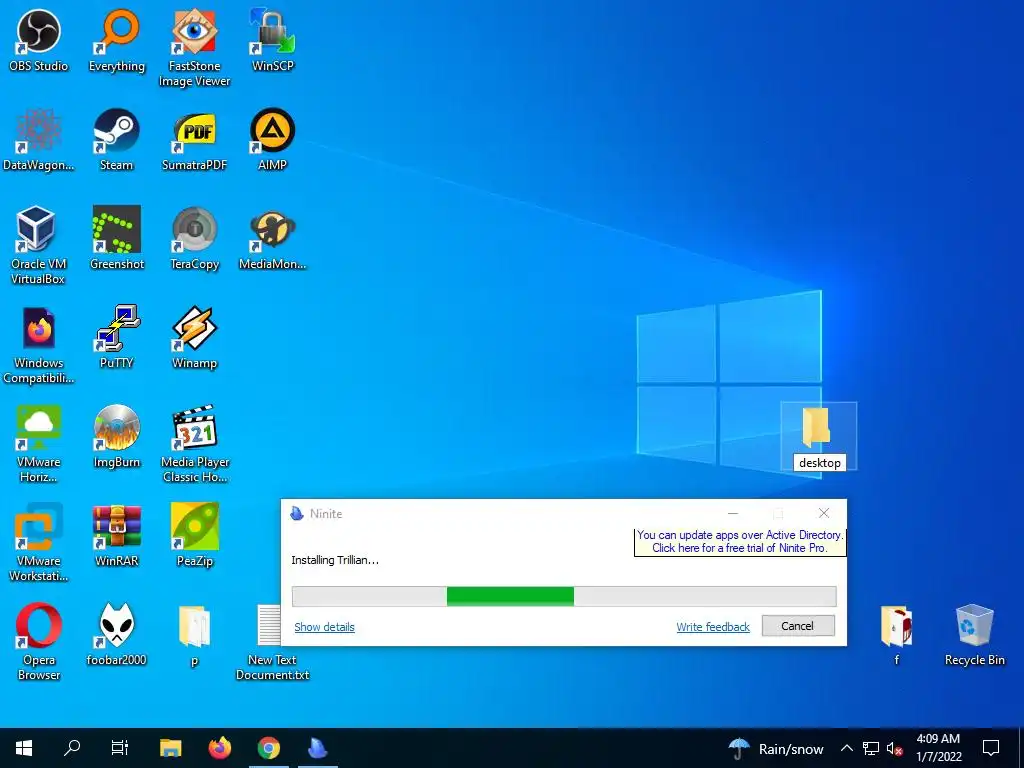Open the notification center icon
This screenshot has width=1024, height=768.
coord(991,748)
